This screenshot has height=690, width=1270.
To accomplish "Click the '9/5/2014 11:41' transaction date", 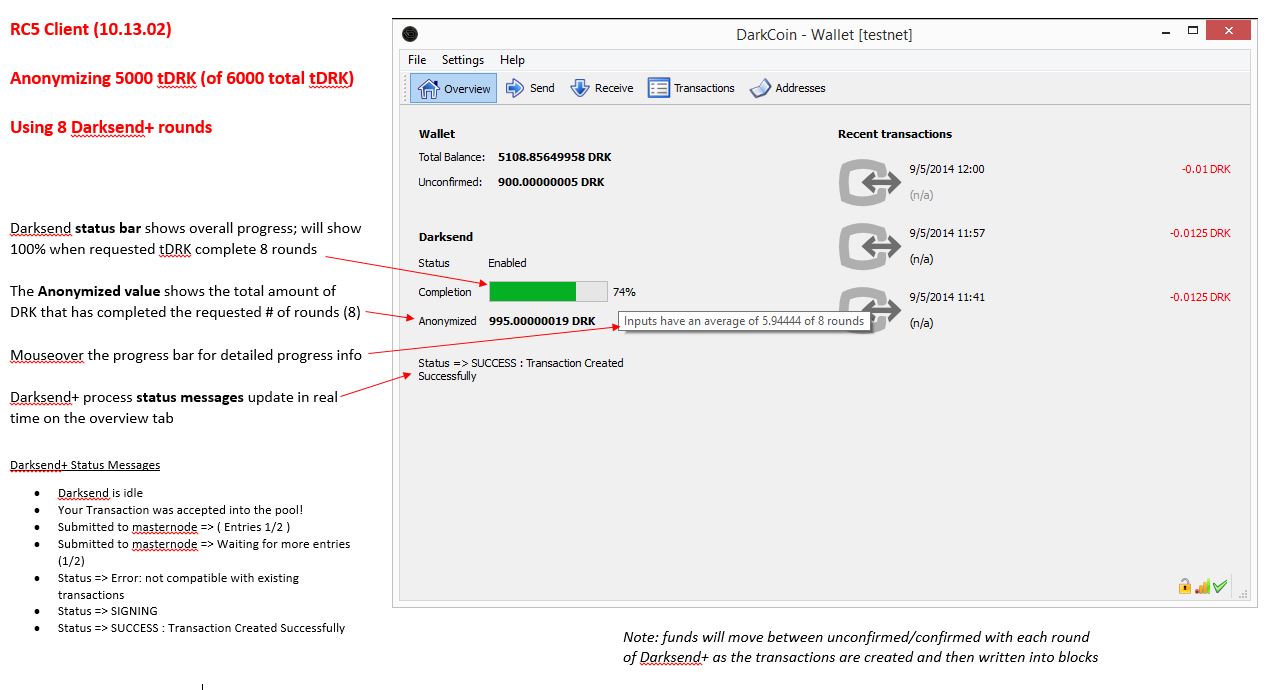I will pos(947,297).
